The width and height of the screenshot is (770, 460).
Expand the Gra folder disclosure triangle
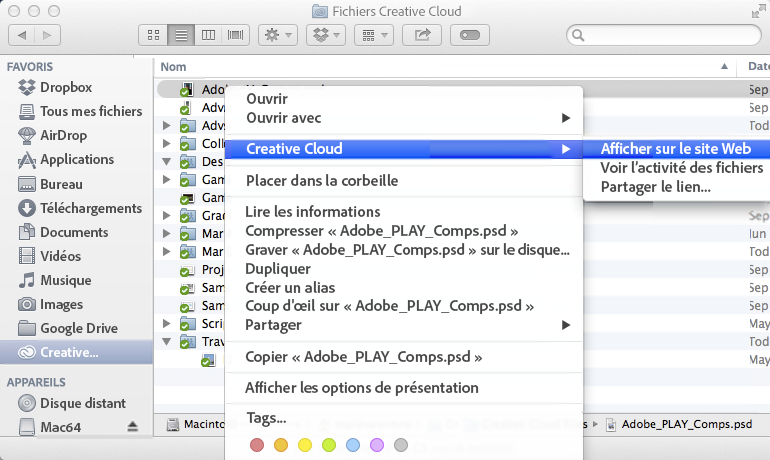coord(166,216)
